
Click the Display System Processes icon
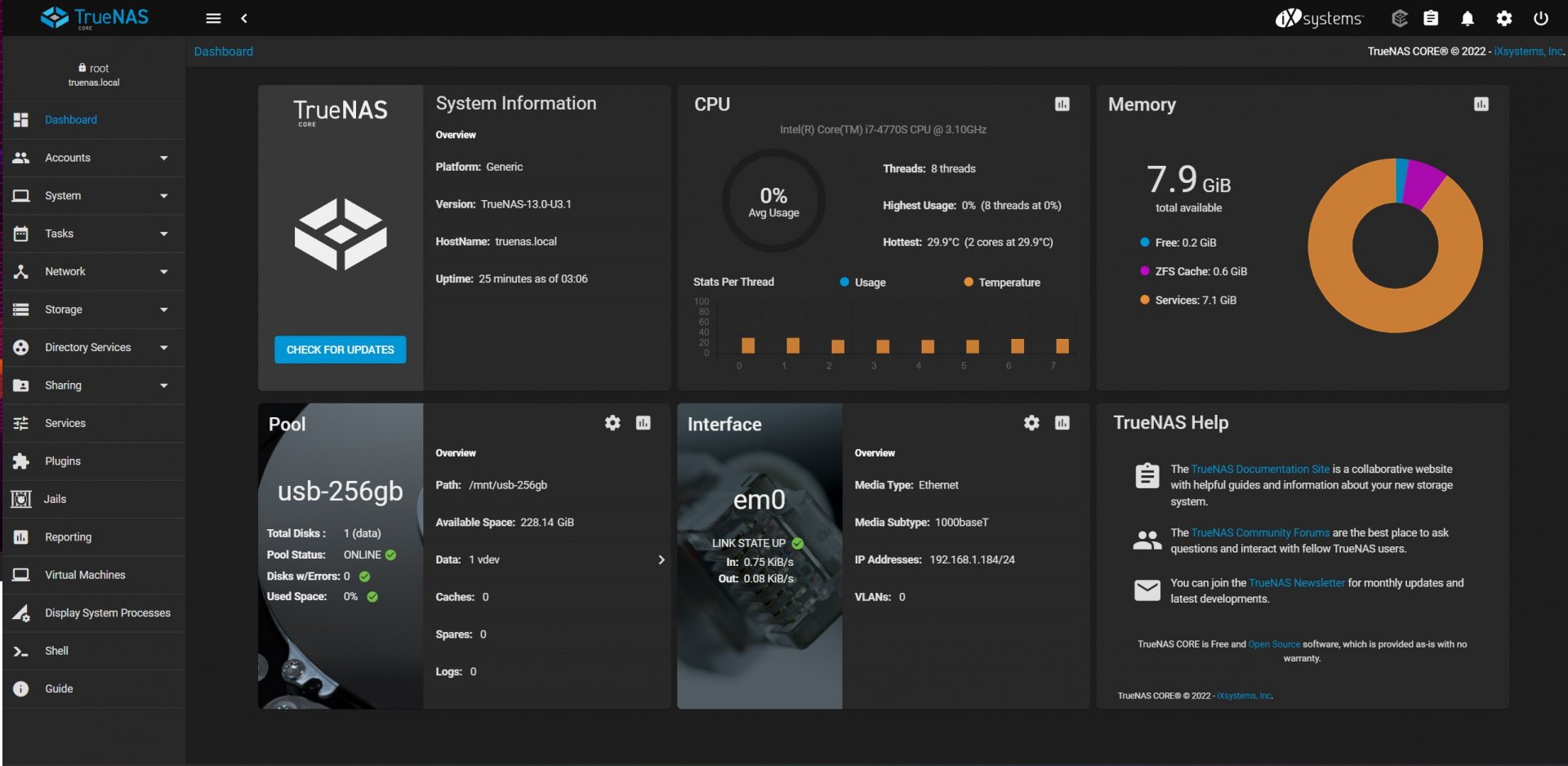21,613
